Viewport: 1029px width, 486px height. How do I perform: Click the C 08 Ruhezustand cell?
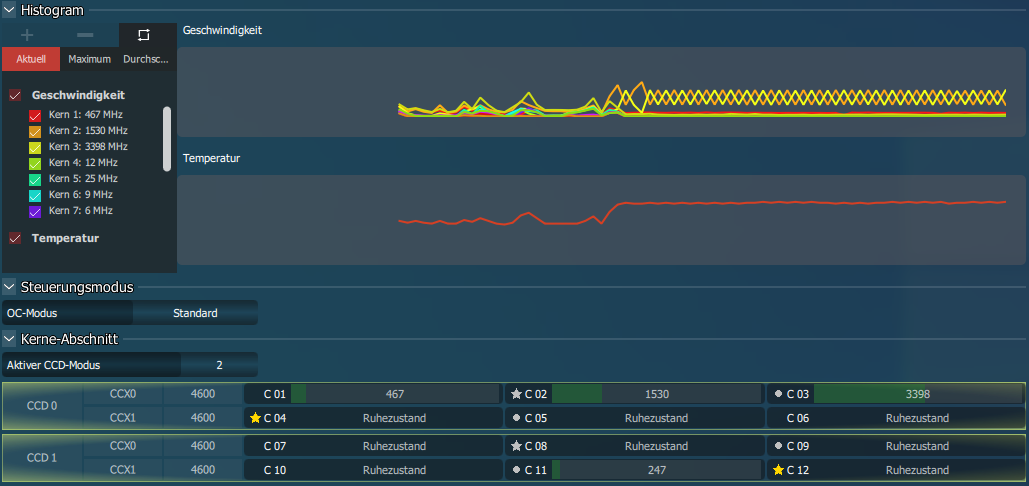635,447
